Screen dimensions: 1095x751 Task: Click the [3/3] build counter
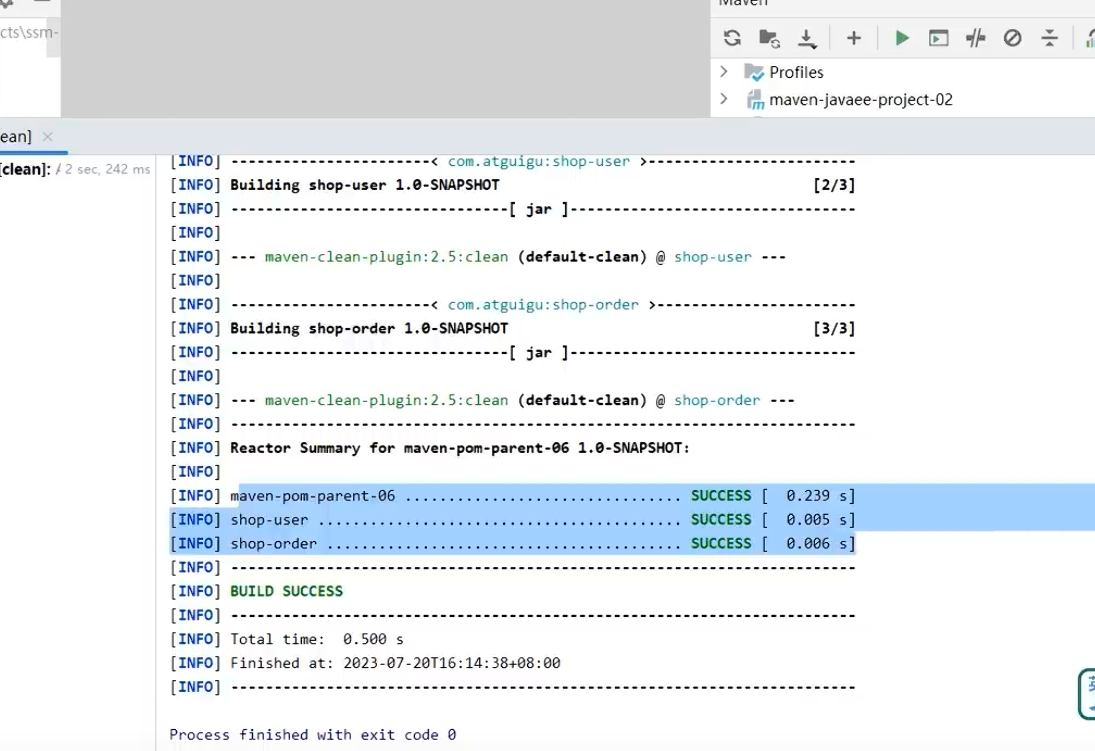point(834,328)
